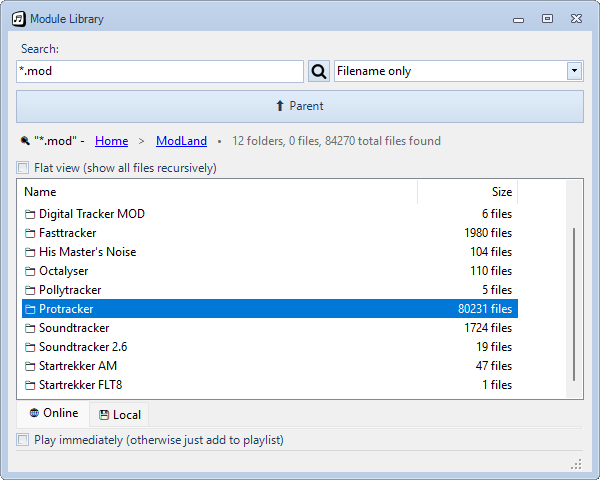
Task: Close the Module Library window
Action: 576,18
